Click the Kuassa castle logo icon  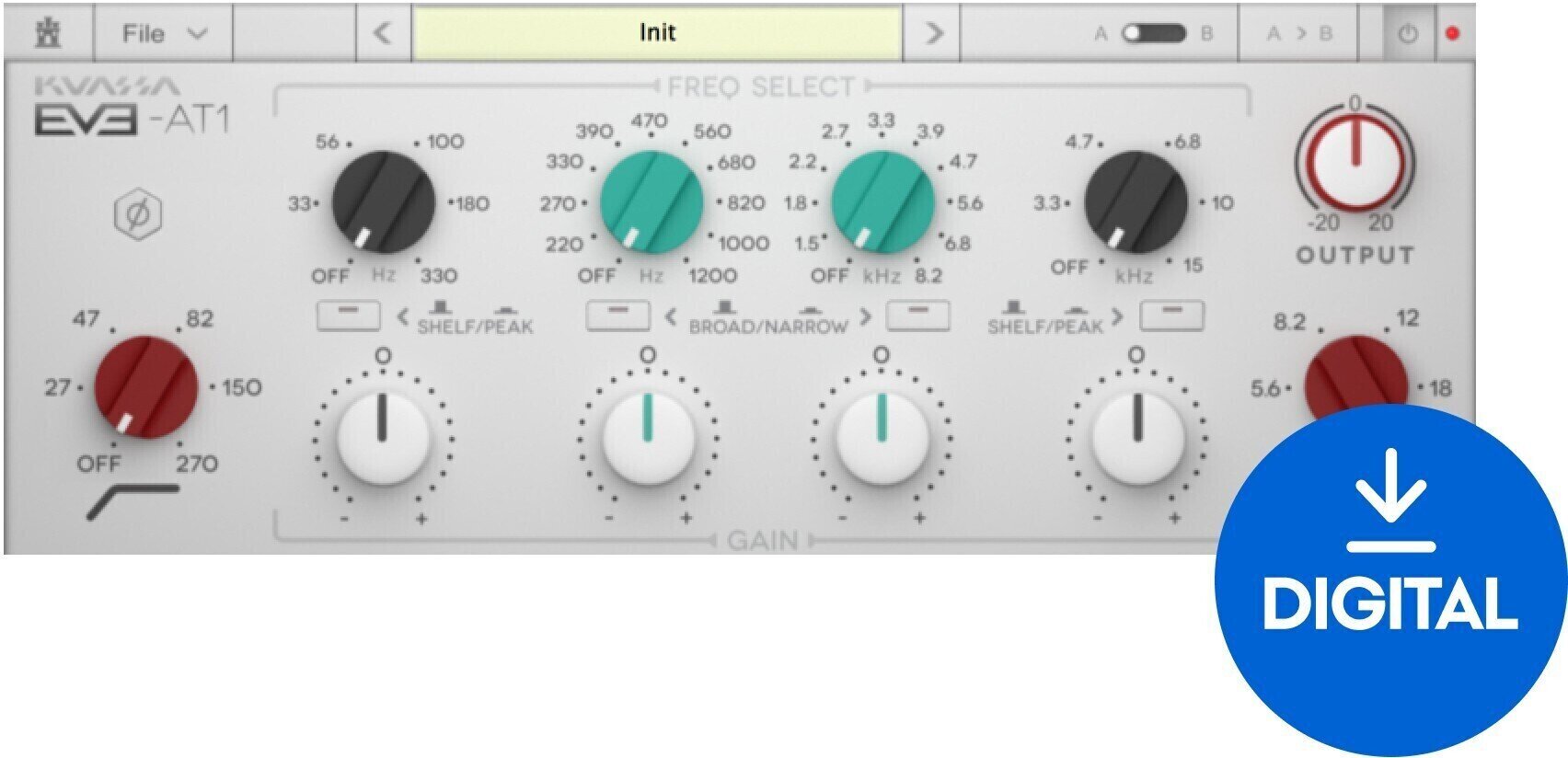[48, 34]
